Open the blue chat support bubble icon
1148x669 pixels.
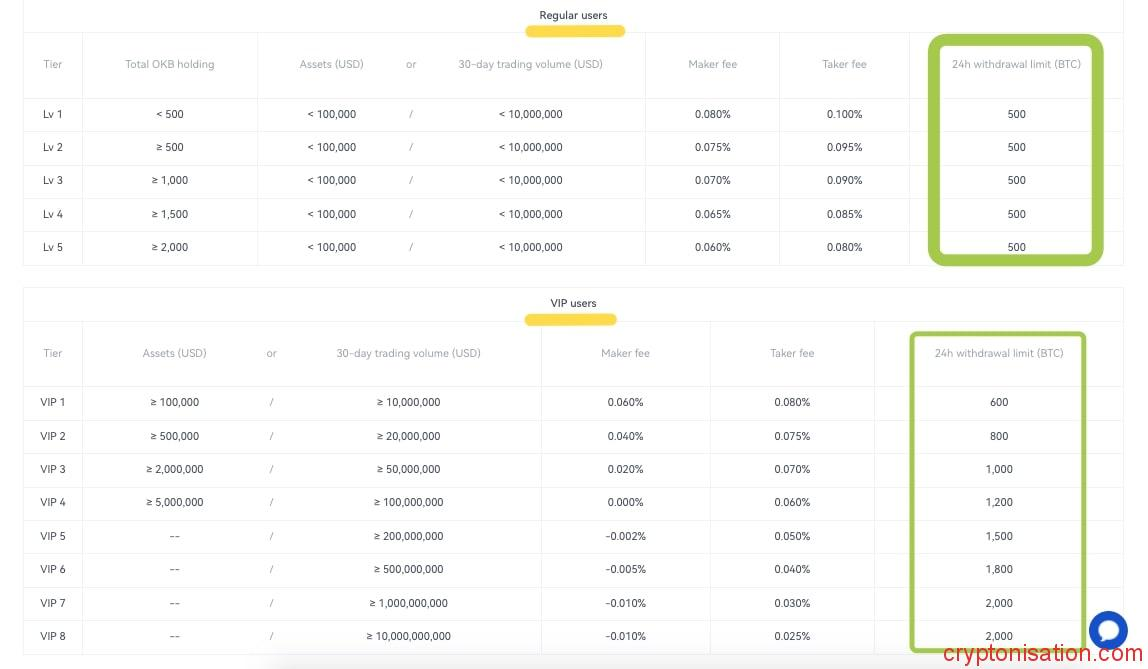point(1108,631)
